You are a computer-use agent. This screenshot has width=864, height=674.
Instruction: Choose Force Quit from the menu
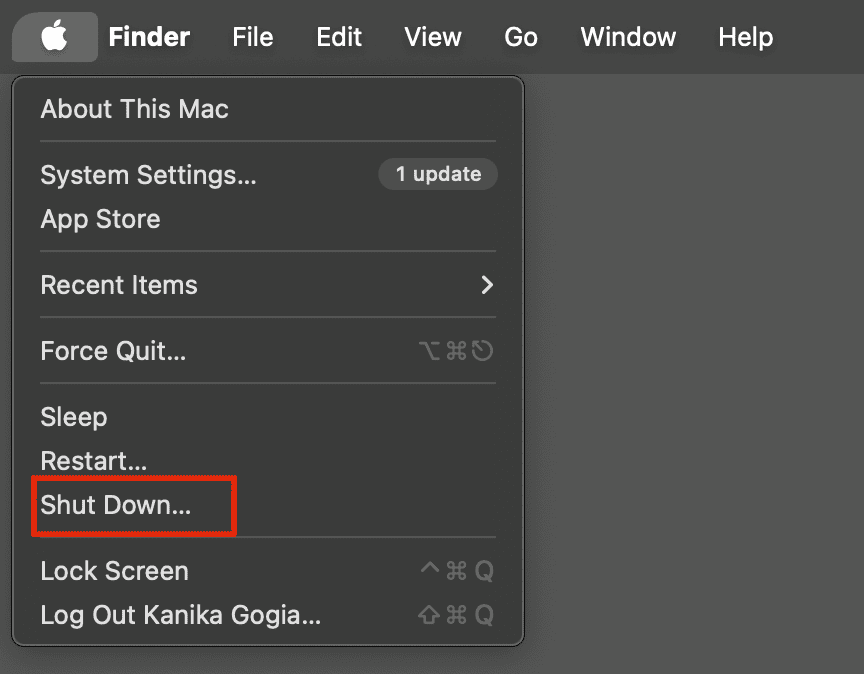tap(113, 351)
